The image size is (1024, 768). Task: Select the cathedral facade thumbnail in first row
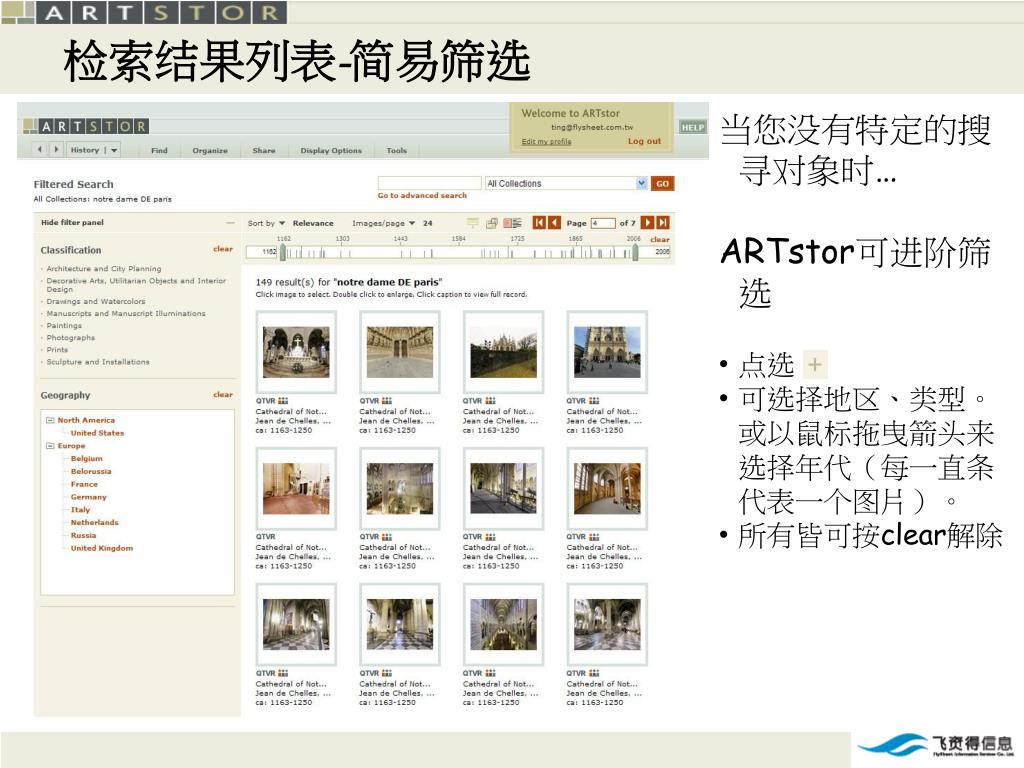pyautogui.click(x=607, y=352)
